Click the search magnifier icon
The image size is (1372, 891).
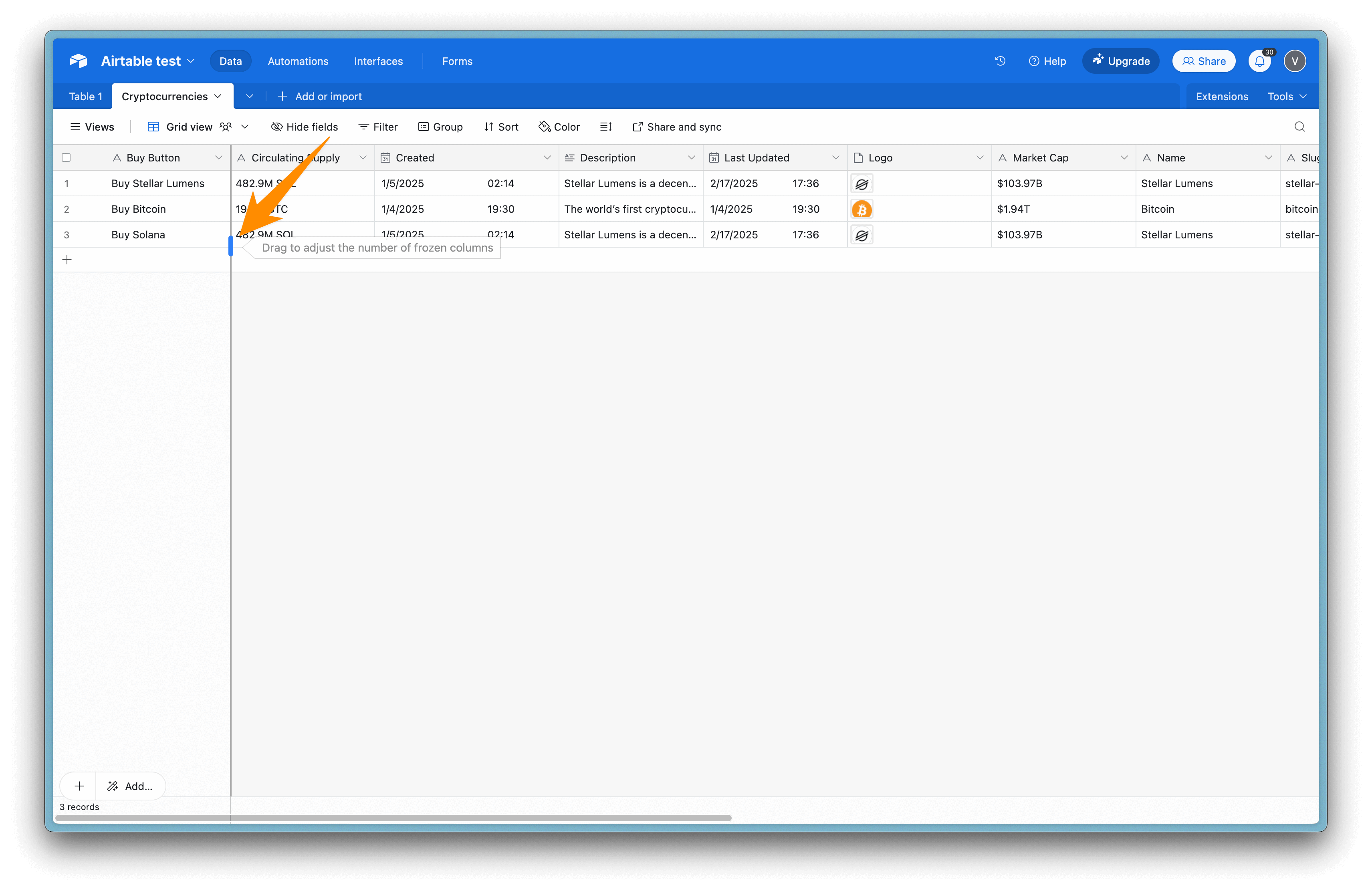click(1299, 127)
